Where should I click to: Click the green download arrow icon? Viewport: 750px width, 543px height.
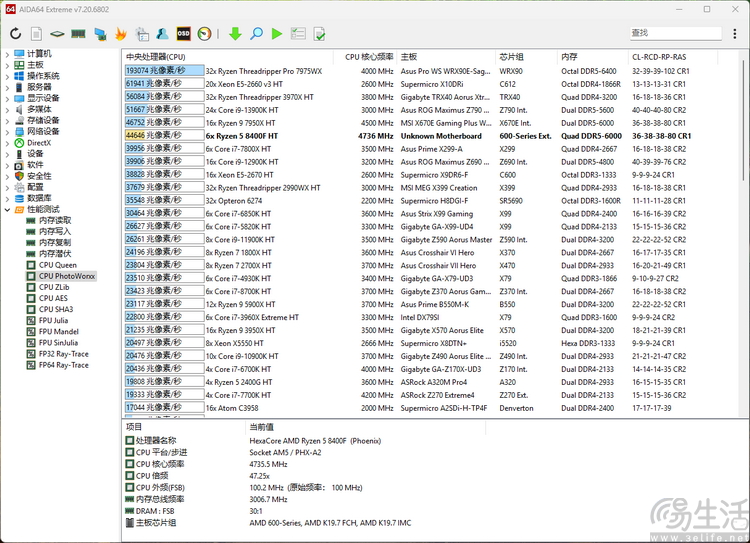pos(235,33)
